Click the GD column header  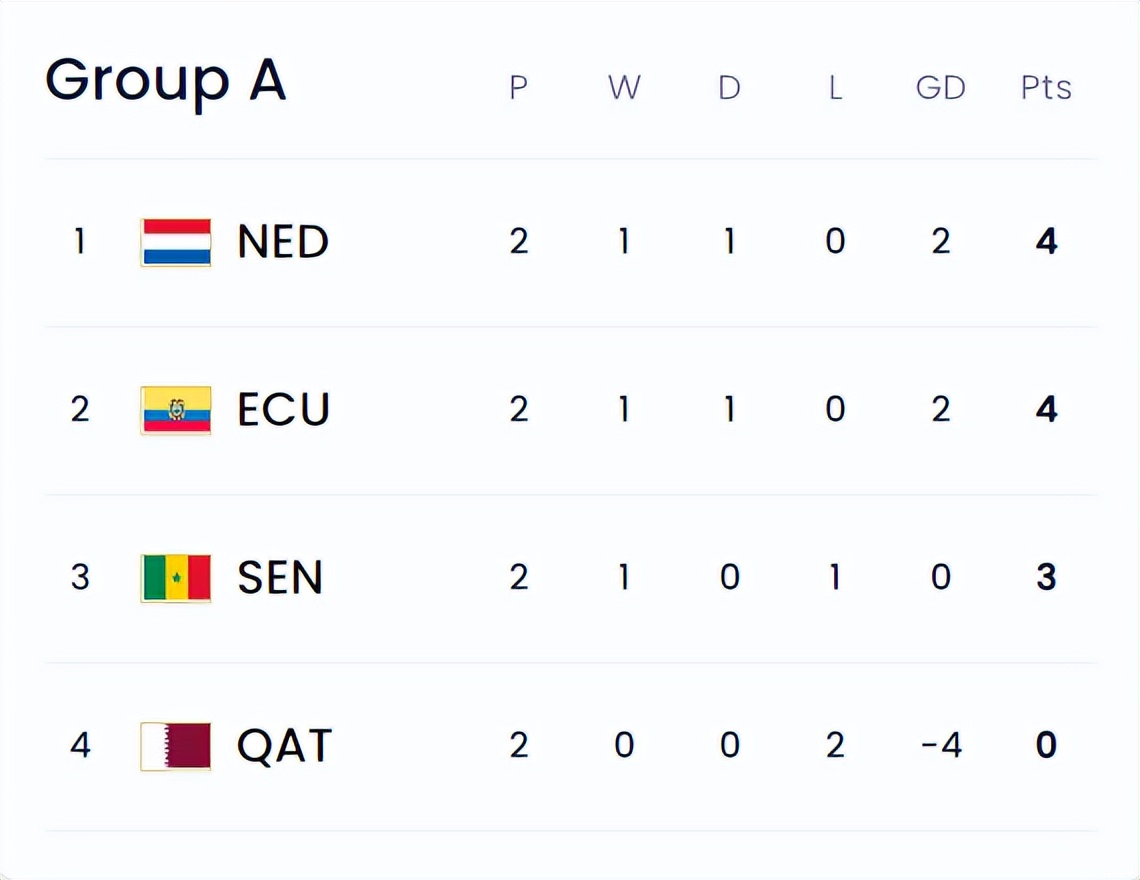coord(940,88)
